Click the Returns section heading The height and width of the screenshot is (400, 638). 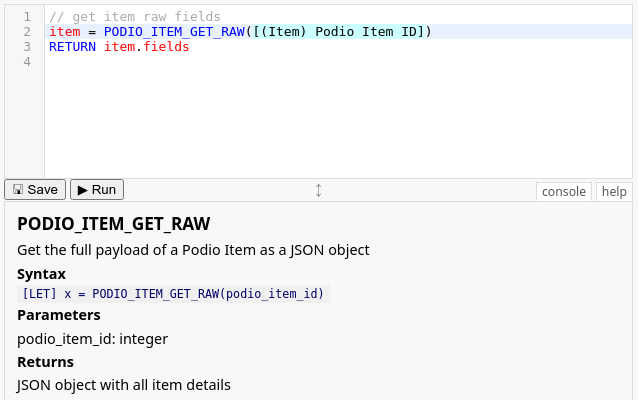(x=45, y=362)
